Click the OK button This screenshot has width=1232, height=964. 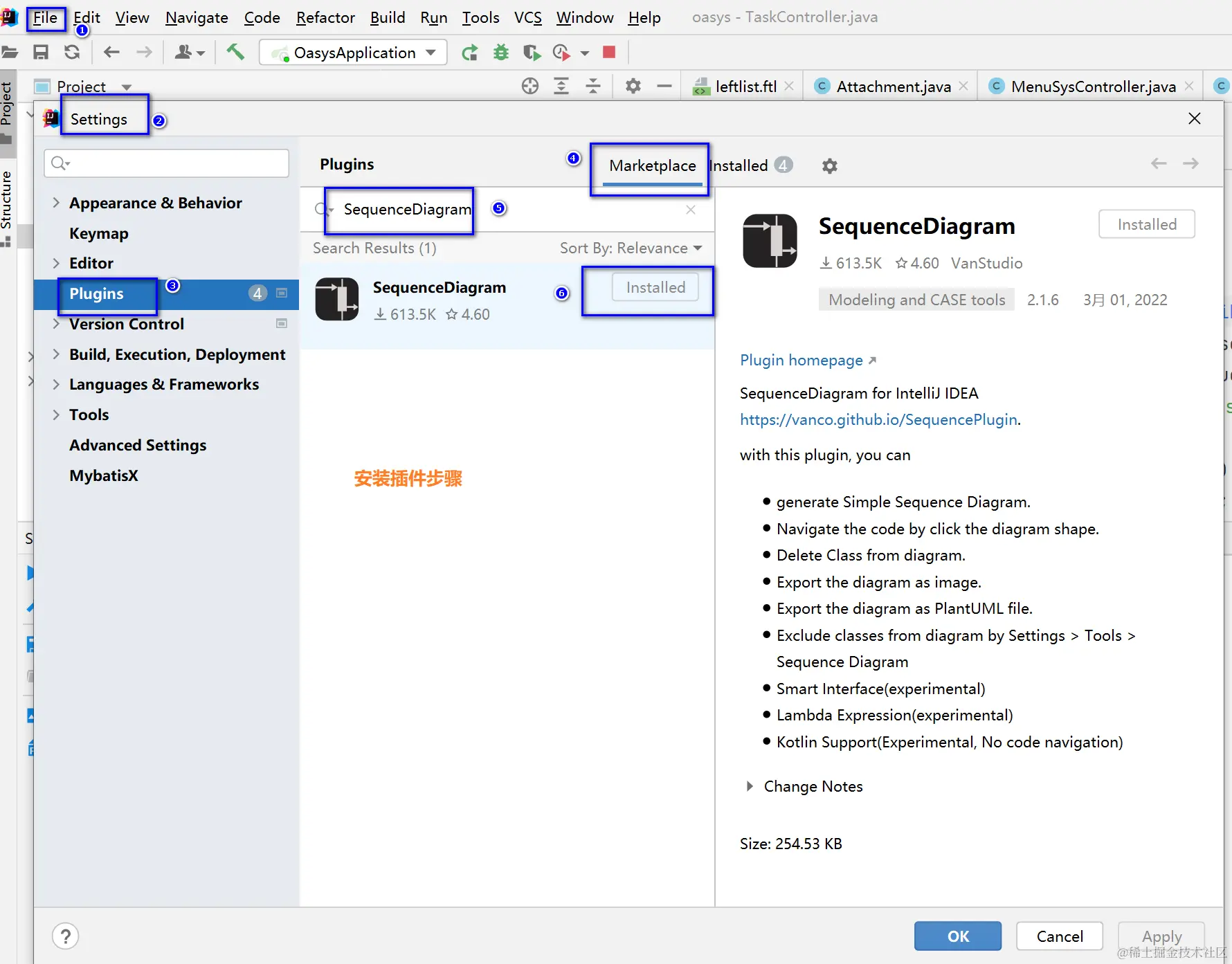point(958,936)
